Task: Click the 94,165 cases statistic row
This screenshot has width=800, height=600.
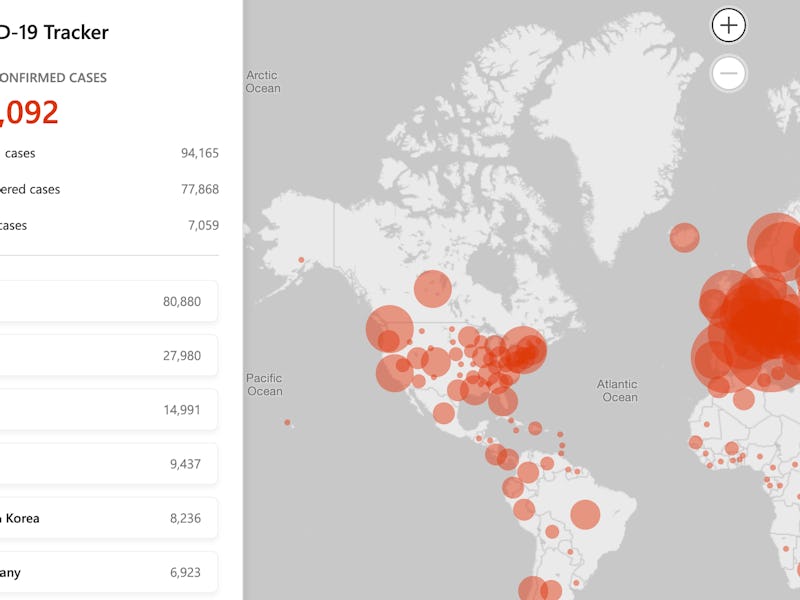Action: click(x=108, y=153)
